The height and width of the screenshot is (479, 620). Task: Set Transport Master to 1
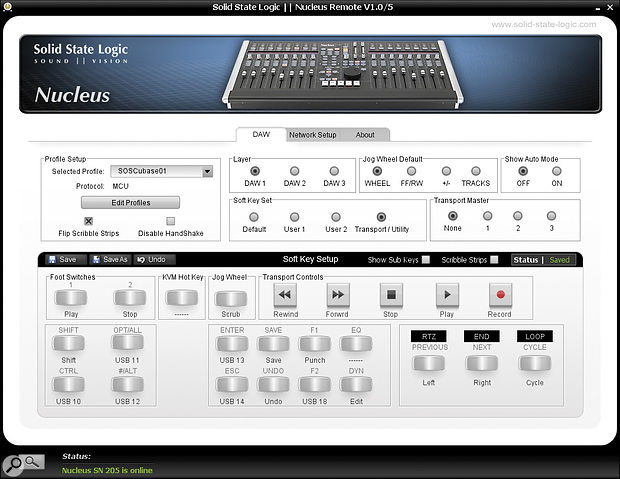click(x=488, y=216)
